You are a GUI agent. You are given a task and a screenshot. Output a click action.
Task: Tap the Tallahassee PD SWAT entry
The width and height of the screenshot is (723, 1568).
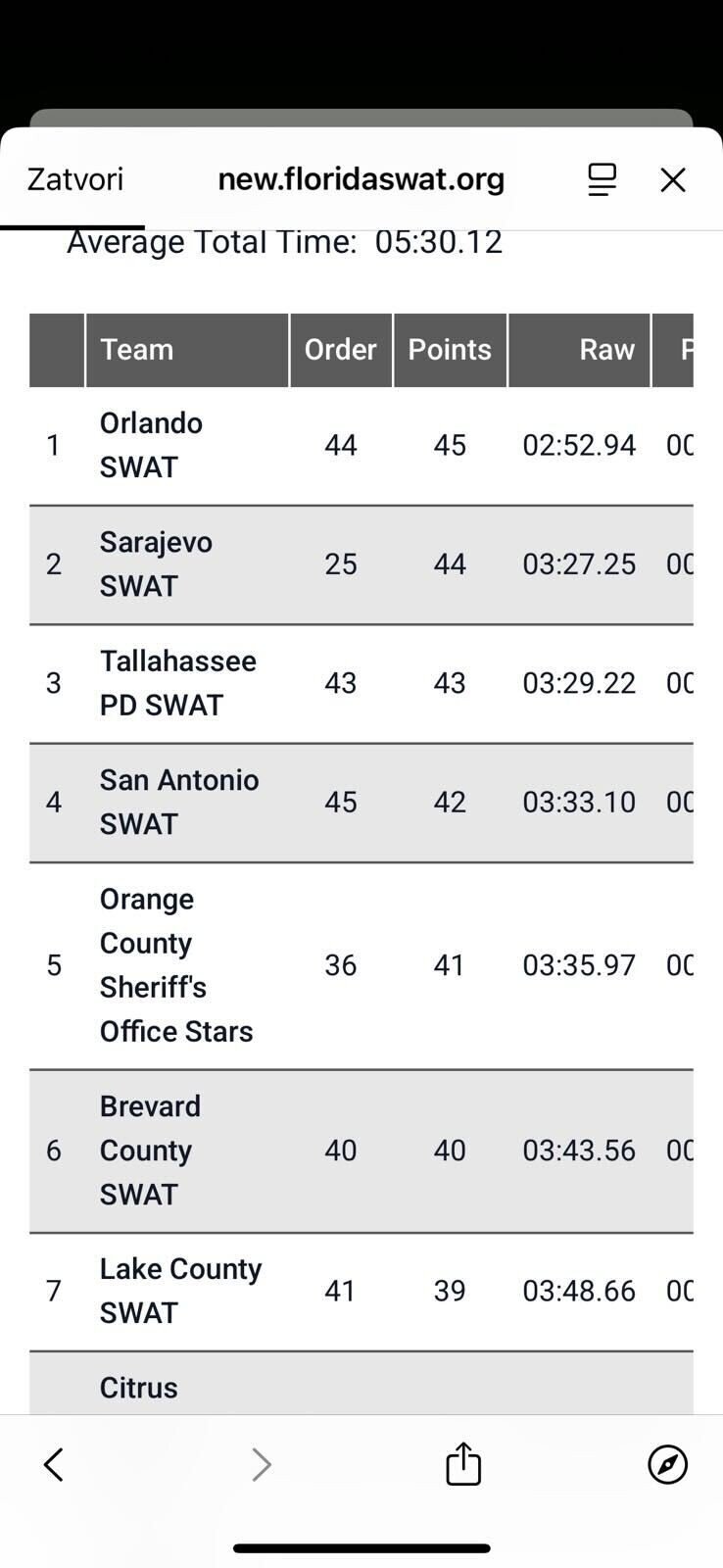[177, 683]
